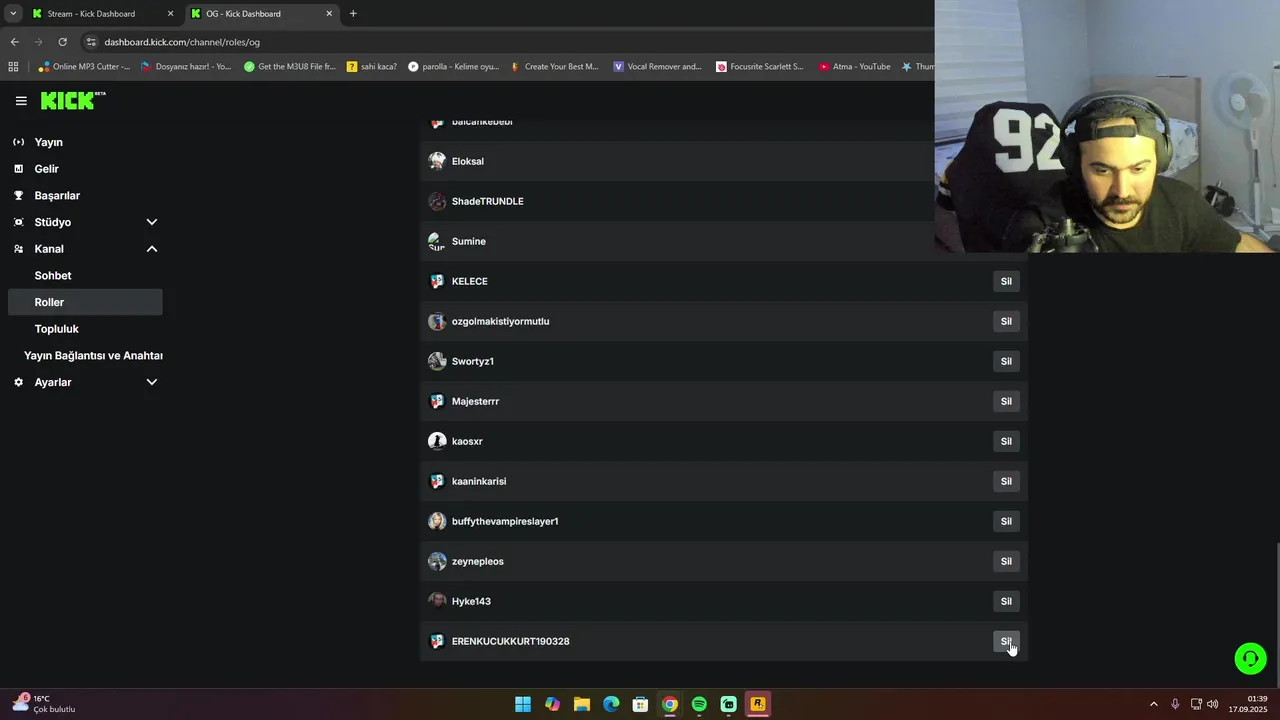Remove kaosxr with Sil button
The width and height of the screenshot is (1280, 720).
pos(1006,441)
